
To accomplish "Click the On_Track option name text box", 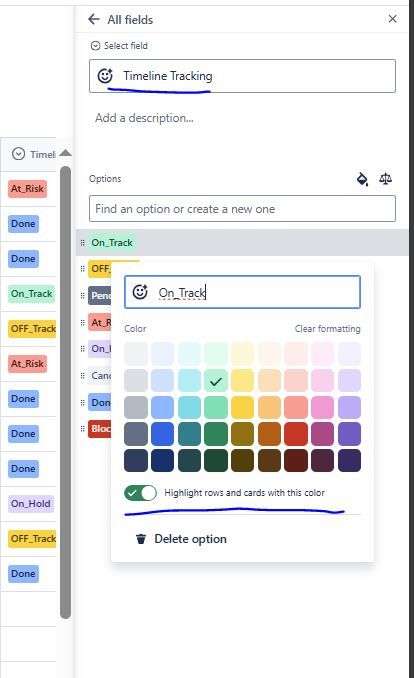I will coord(242,292).
